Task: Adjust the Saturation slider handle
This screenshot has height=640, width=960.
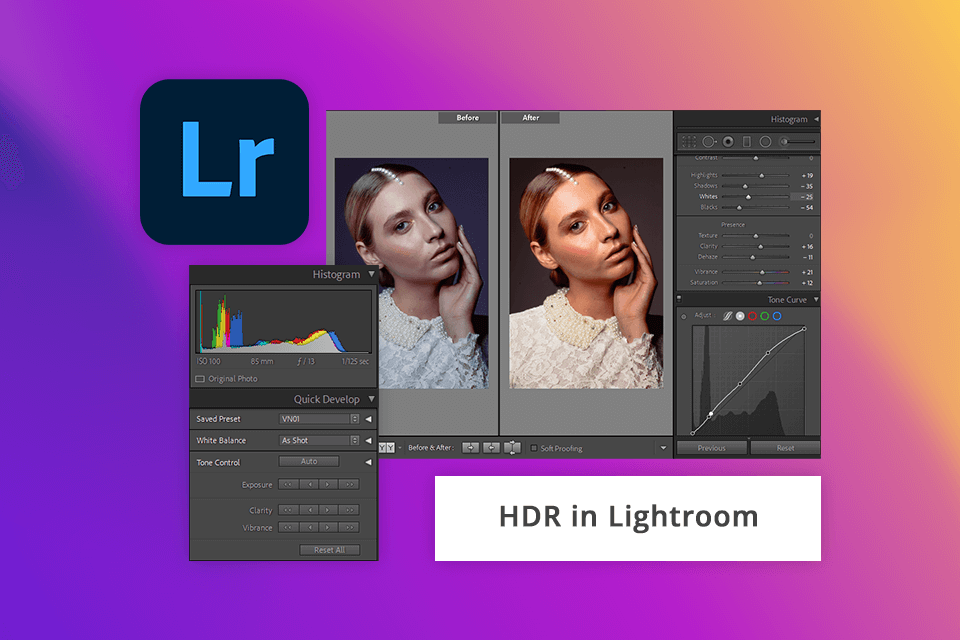Action: (x=759, y=283)
